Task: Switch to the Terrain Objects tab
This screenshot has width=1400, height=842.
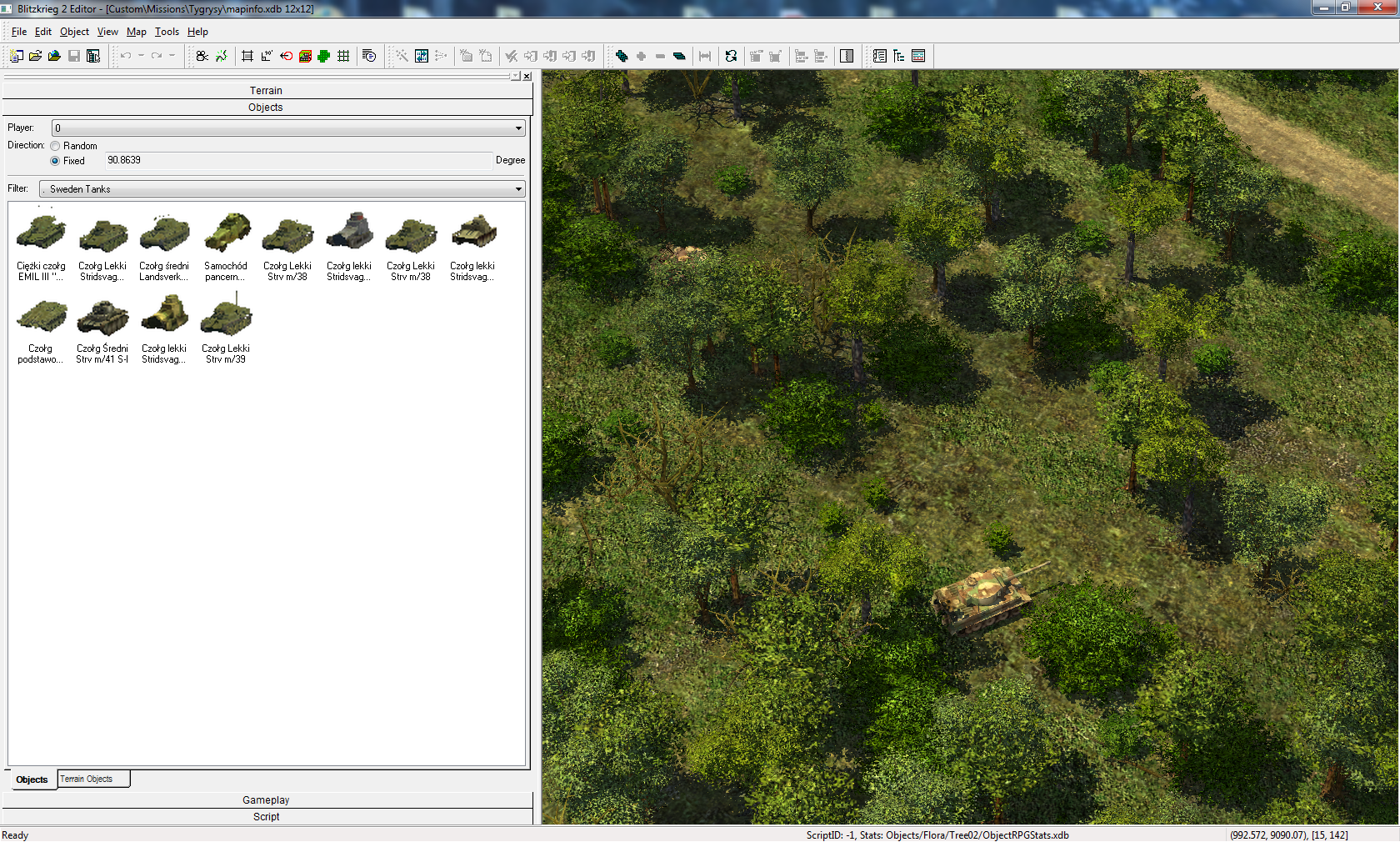Action: (93, 779)
